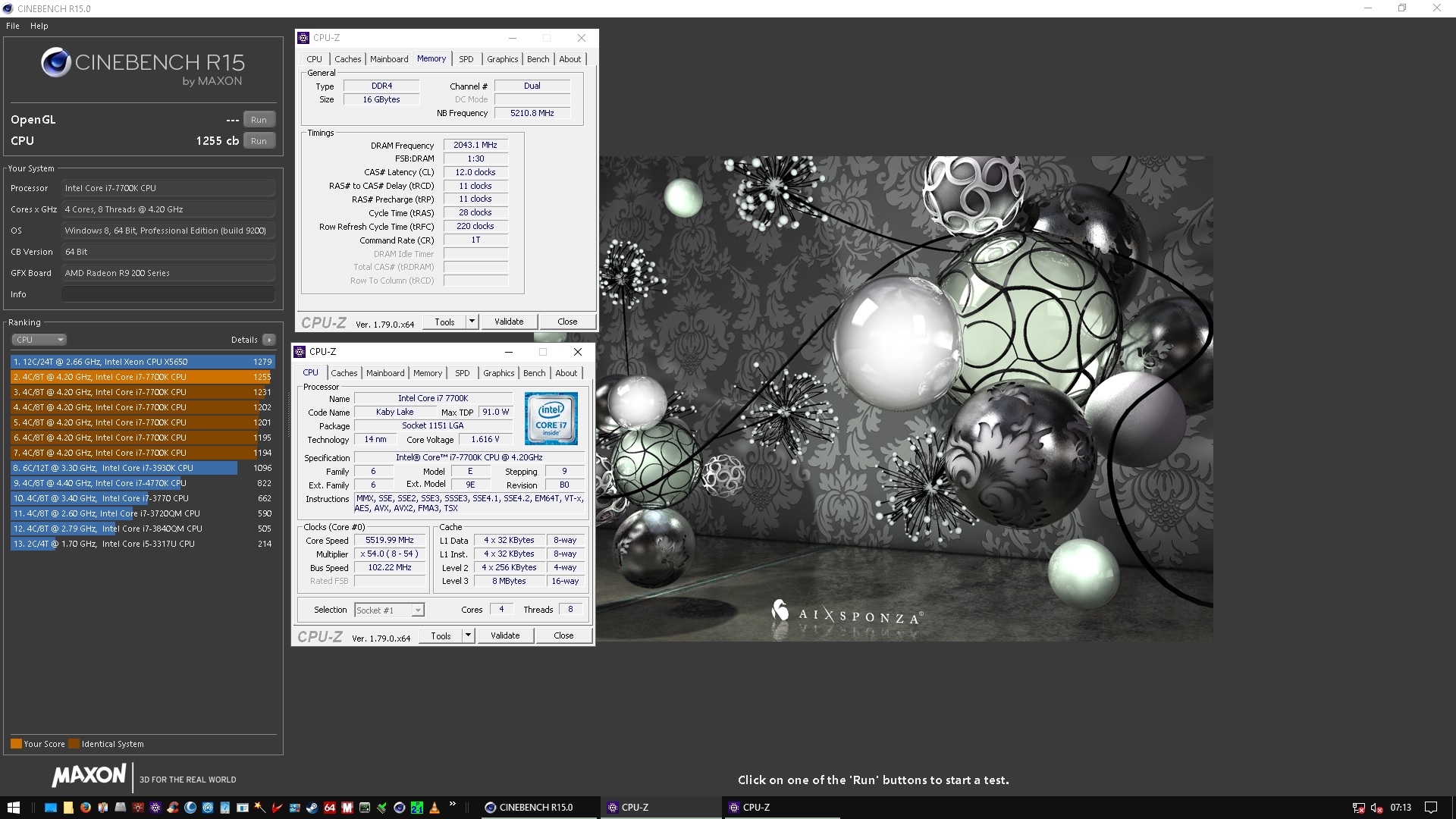Click Validate in CPU-Z Memory window

pyautogui.click(x=509, y=322)
